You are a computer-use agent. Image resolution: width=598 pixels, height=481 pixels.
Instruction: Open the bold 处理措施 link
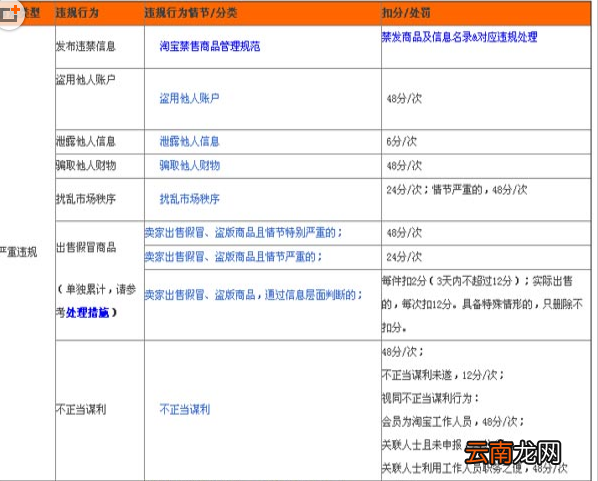click(x=87, y=313)
